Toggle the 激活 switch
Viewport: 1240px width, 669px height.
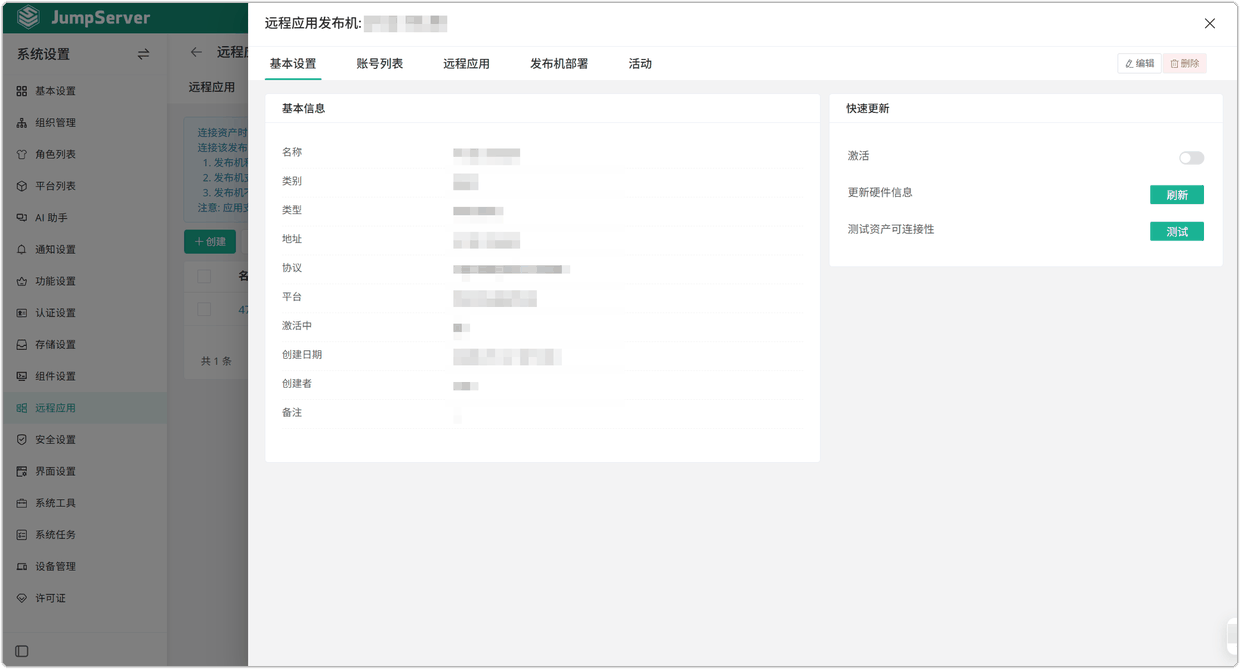coord(1191,158)
